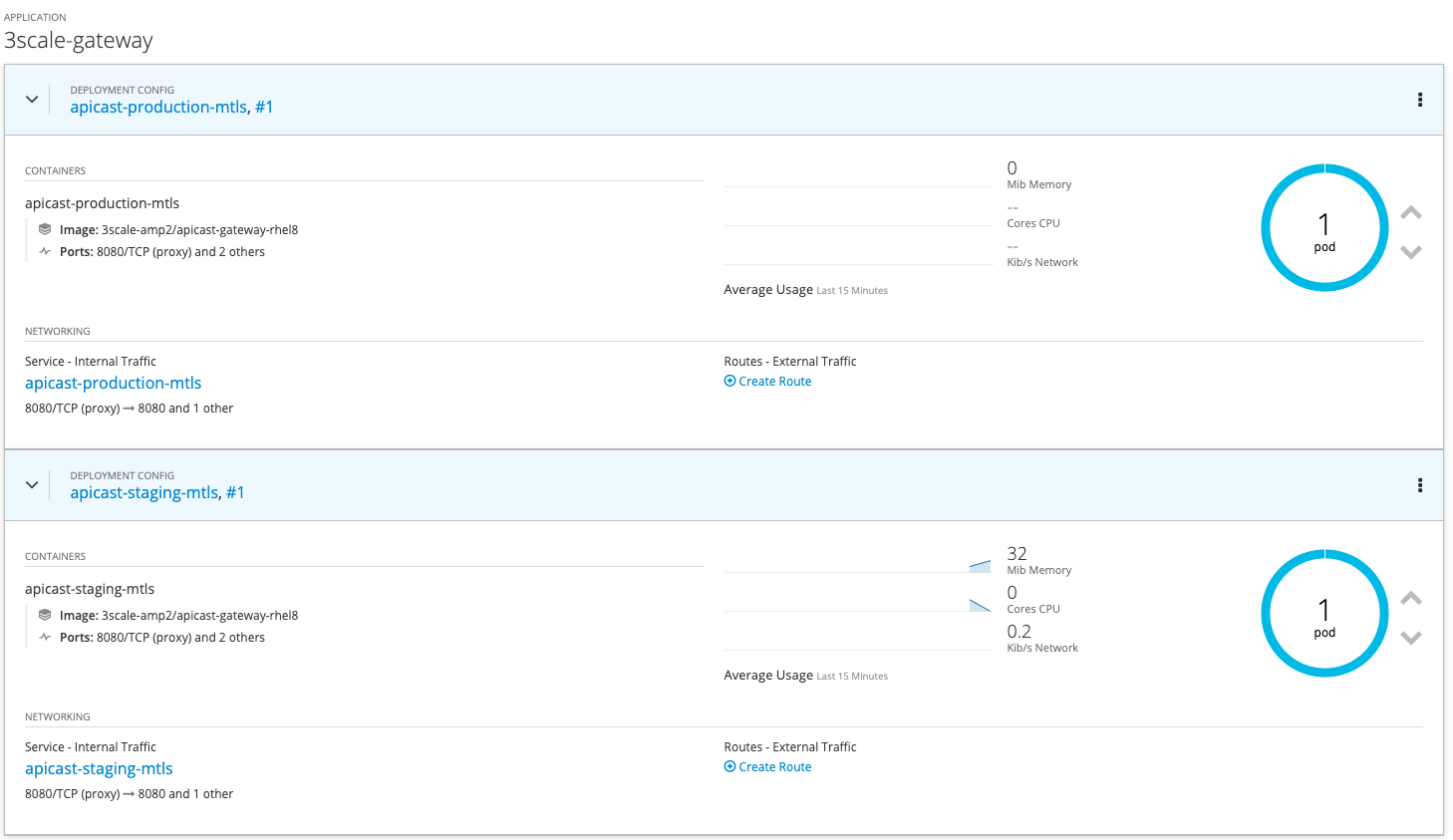Open deployment #1 of apicast-staging-mtls
This screenshot has height=840, width=1453.
pyautogui.click(x=235, y=493)
